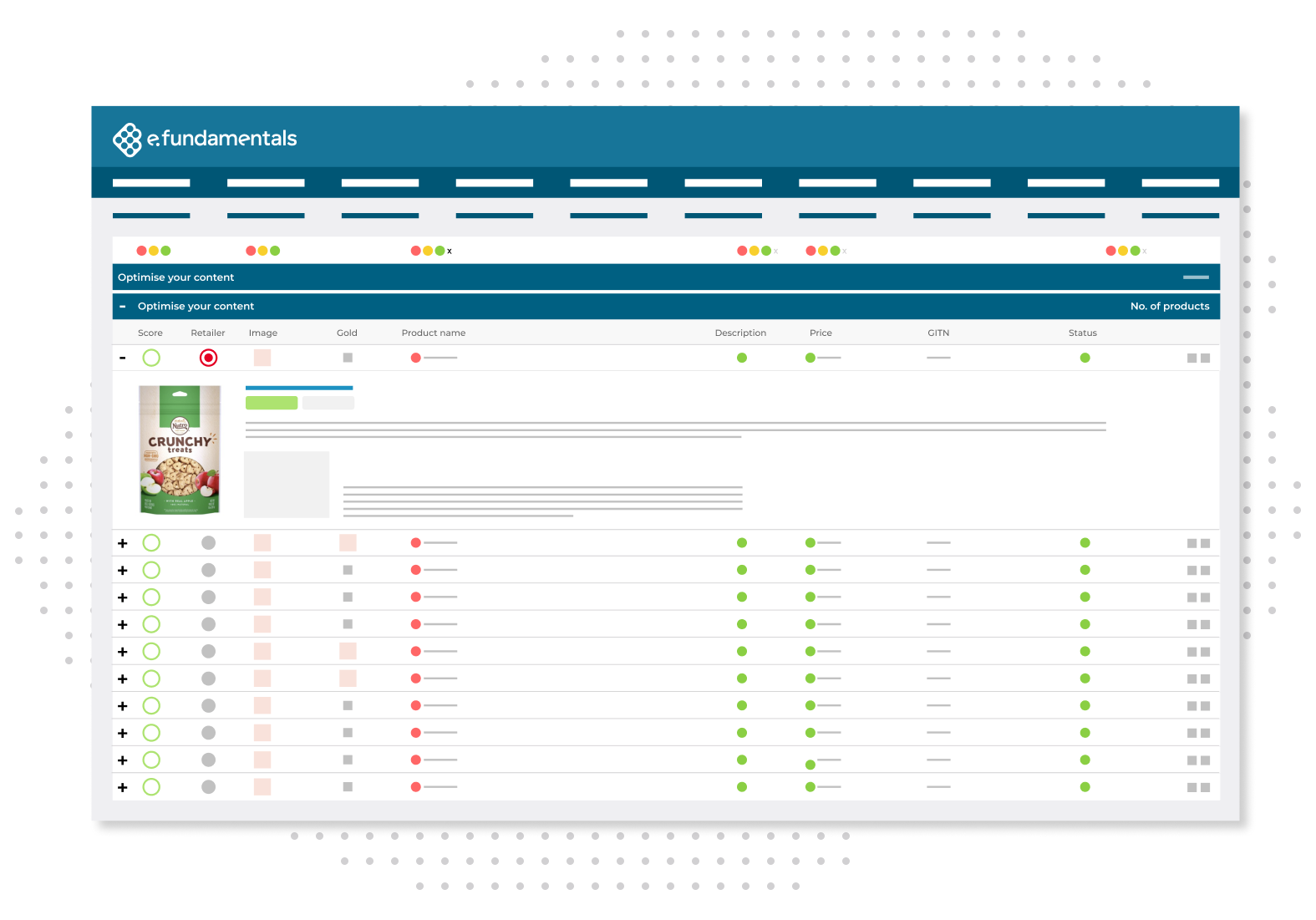Screen dimensions: 1316x920
Task: Sort by the Description column header
Action: coord(740,333)
